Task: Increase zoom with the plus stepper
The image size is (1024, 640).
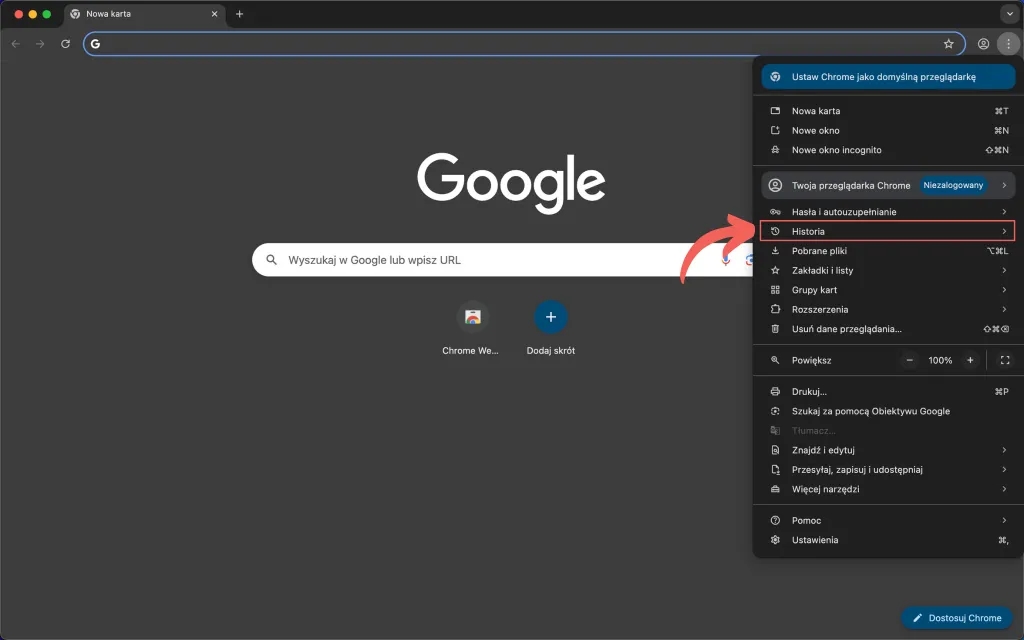Action: (969, 360)
